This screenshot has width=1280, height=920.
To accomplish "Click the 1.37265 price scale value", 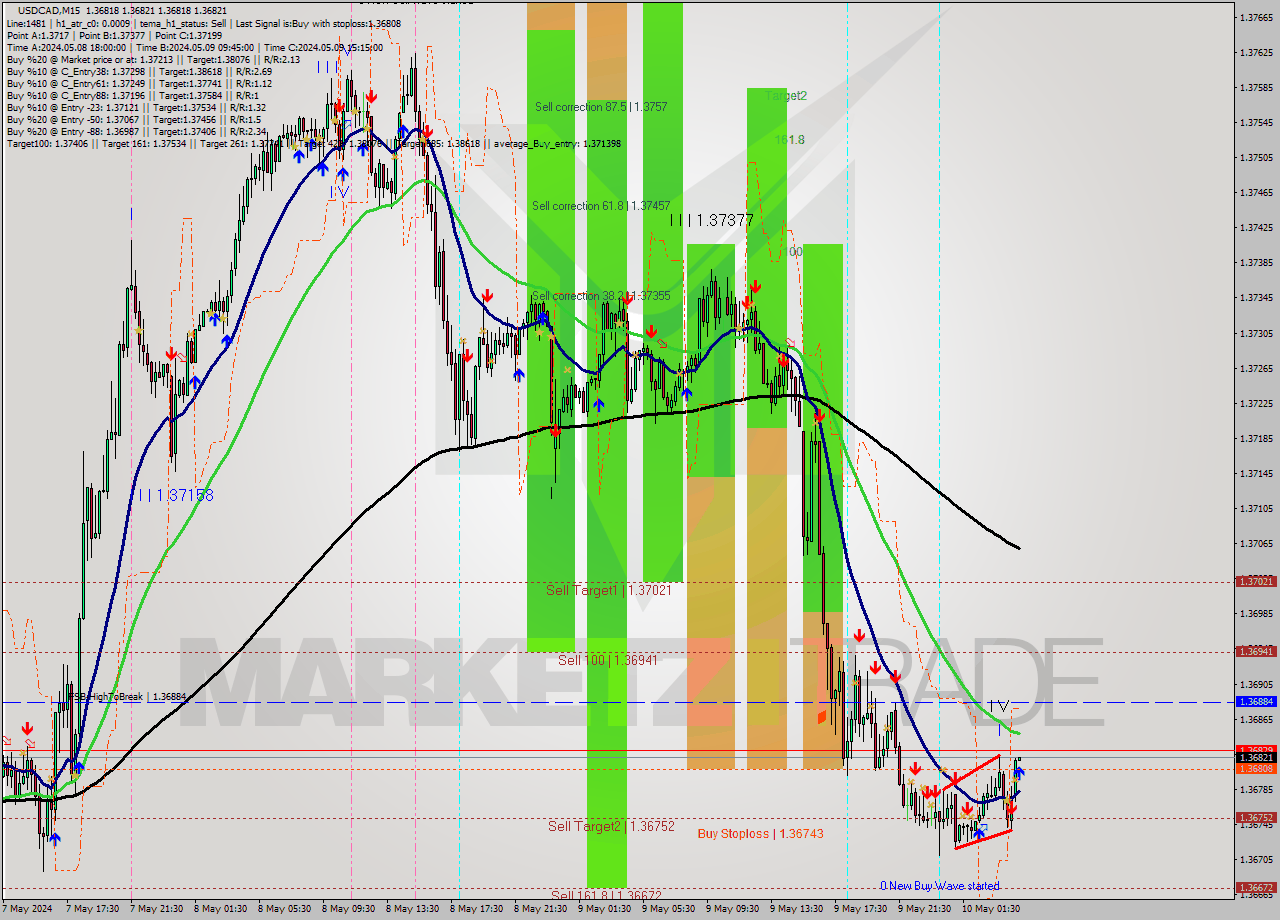I will point(1256,368).
